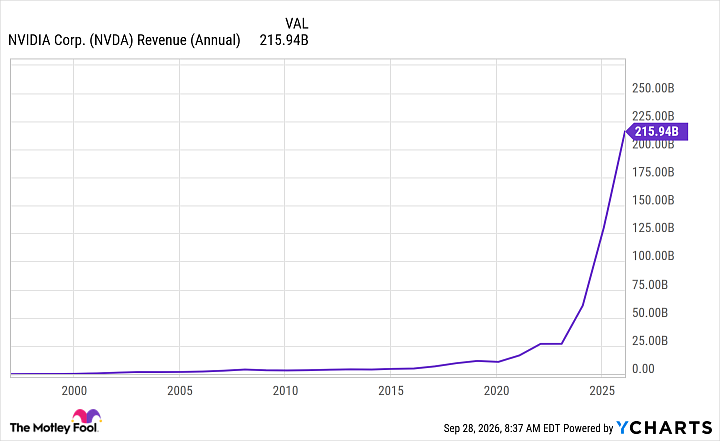Click the 2015 year label
720x441 pixels.
tap(391, 390)
